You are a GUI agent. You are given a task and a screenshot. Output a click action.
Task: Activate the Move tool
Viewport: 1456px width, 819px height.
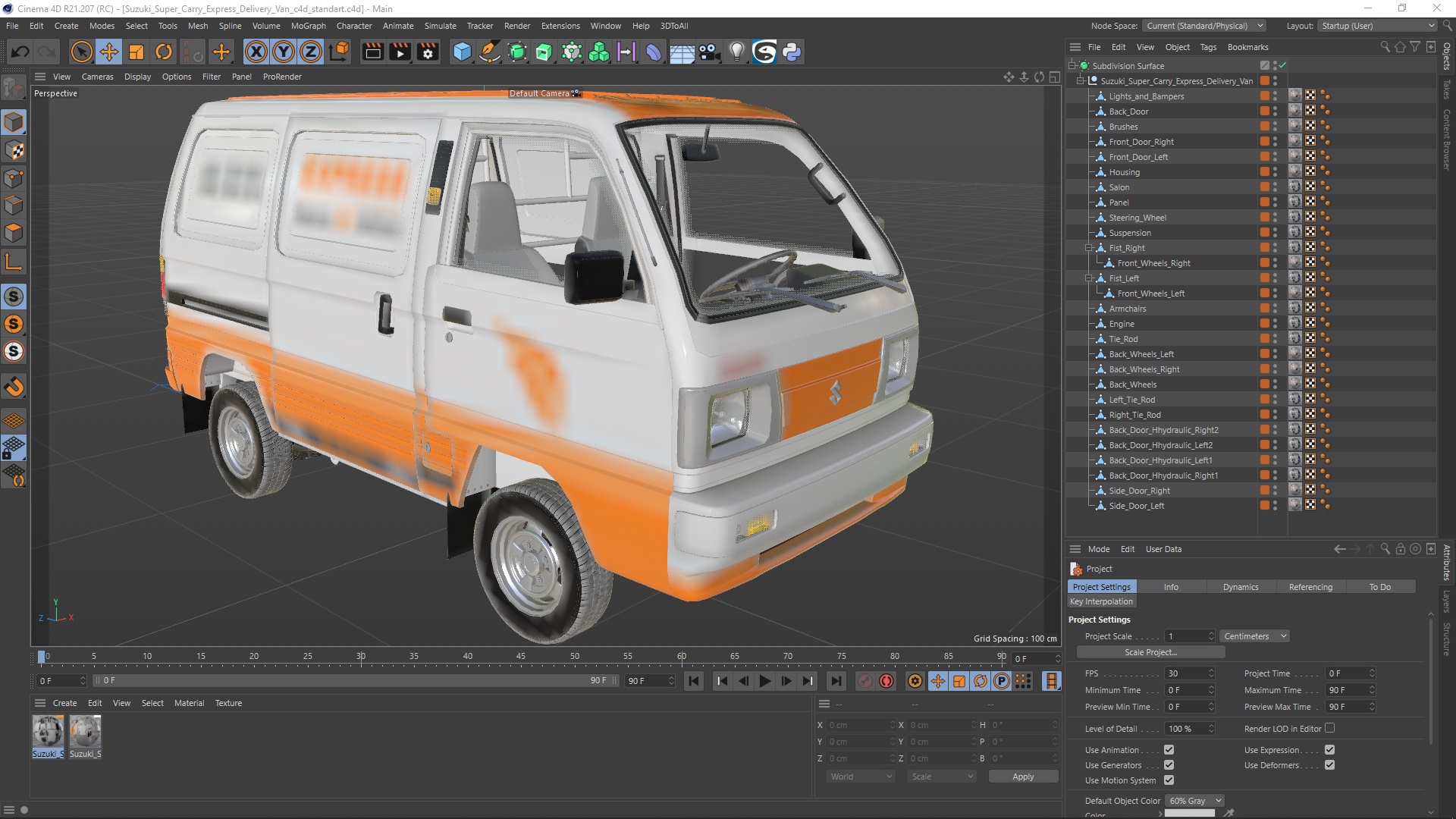coord(109,52)
